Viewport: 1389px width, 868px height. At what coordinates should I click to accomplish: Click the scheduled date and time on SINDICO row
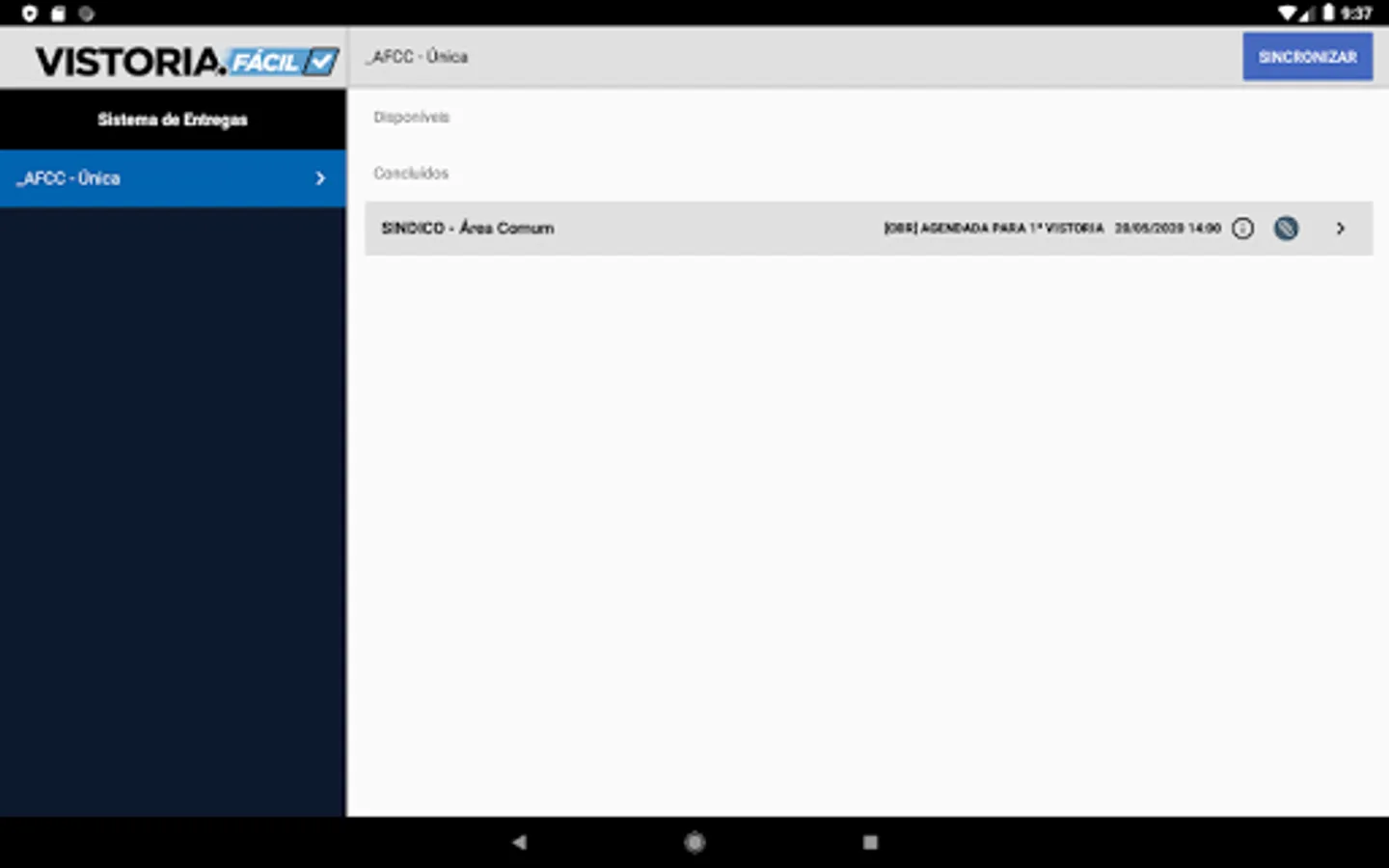[1168, 229]
